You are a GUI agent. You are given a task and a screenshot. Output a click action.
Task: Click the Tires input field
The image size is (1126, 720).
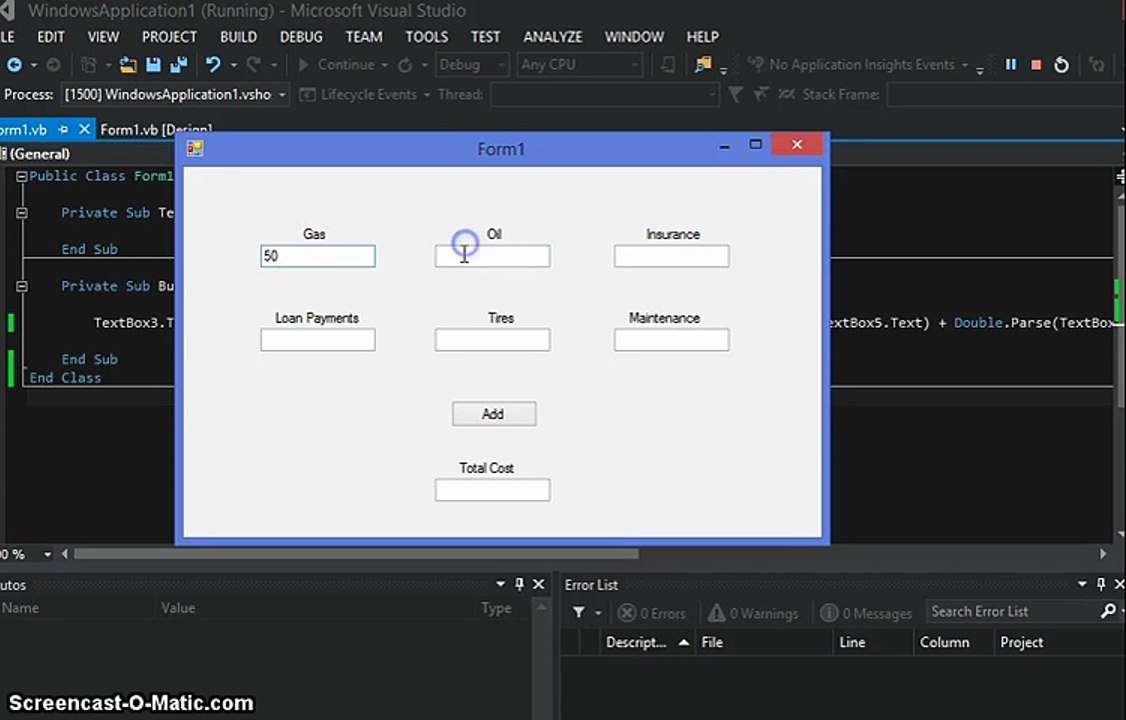pos(493,340)
